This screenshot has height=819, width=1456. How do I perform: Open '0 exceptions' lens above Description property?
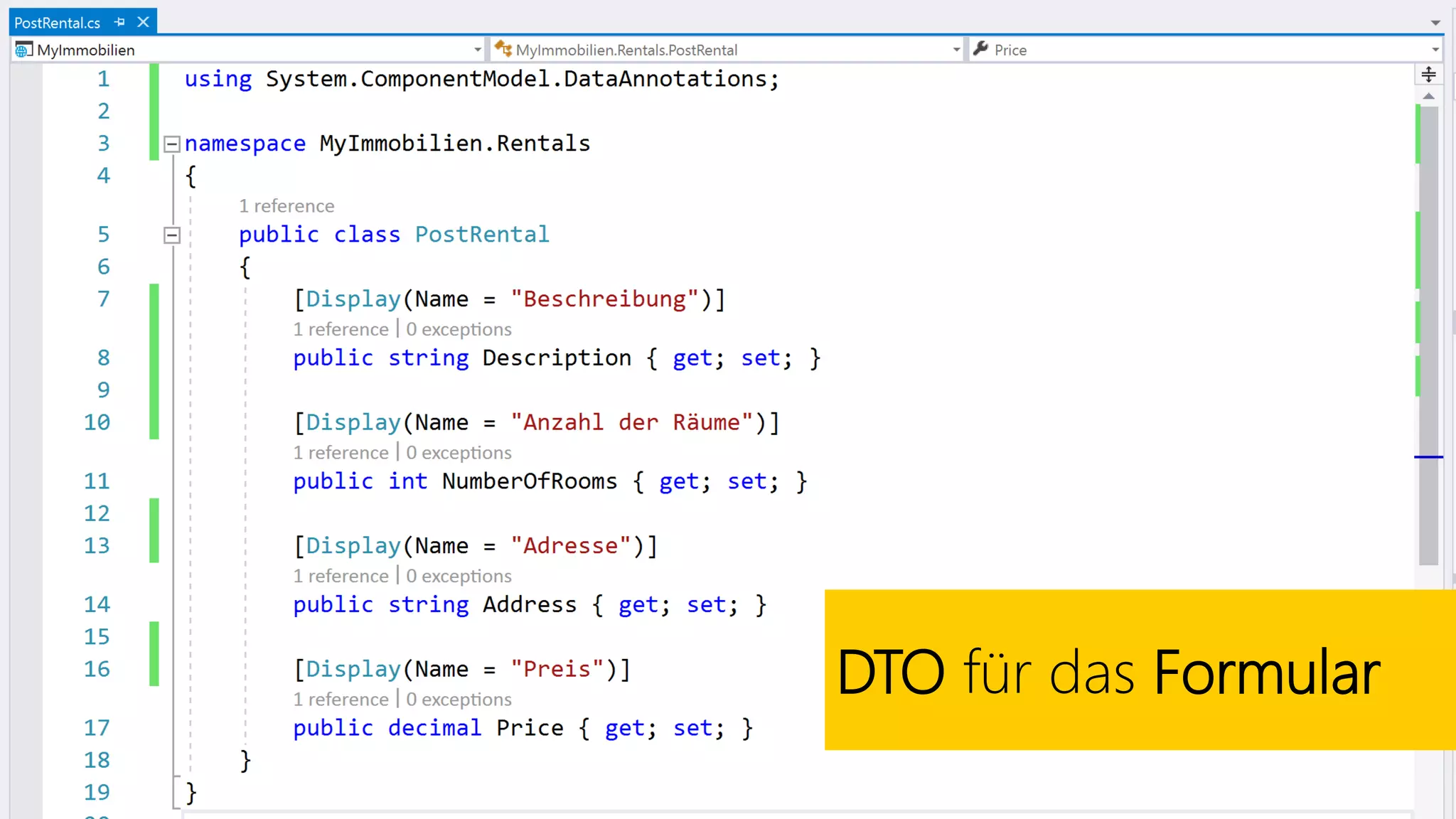[459, 329]
